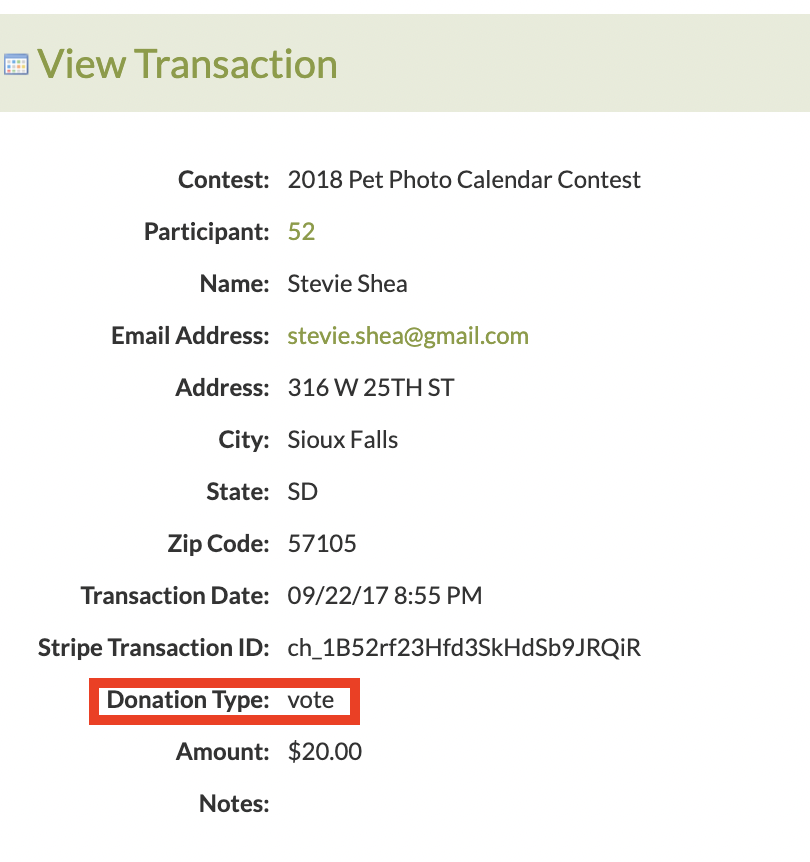Click the address 316 W 25TH ST

371,388
